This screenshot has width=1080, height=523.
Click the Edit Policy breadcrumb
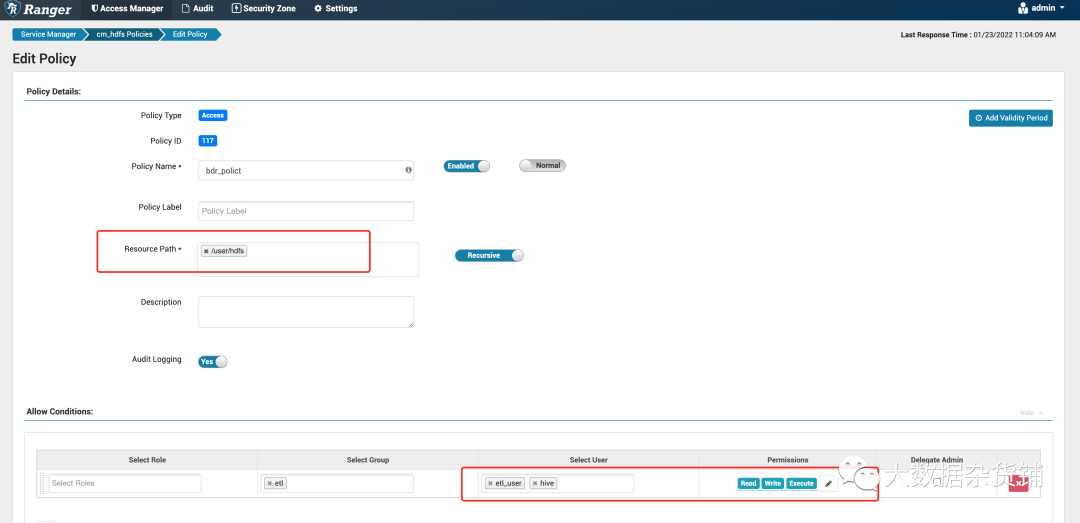point(189,34)
